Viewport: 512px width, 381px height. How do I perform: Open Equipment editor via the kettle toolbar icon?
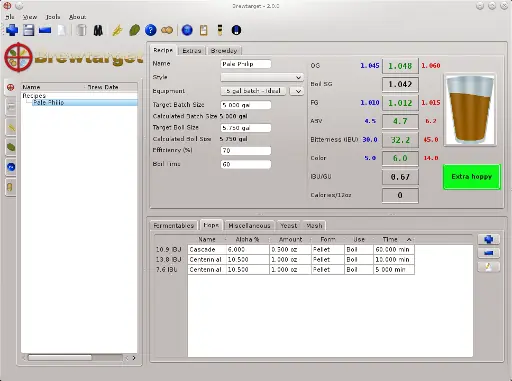point(81,30)
